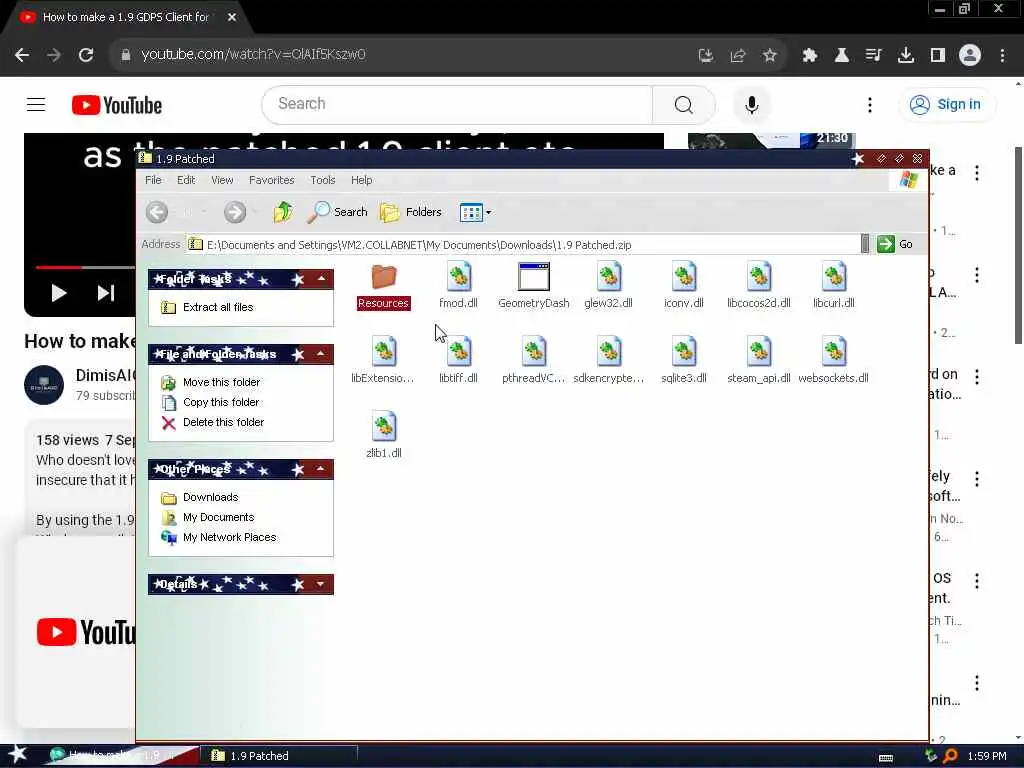Image resolution: width=1024 pixels, height=768 pixels.
Task: Click the YouTube Sign in button
Action: pos(948,104)
